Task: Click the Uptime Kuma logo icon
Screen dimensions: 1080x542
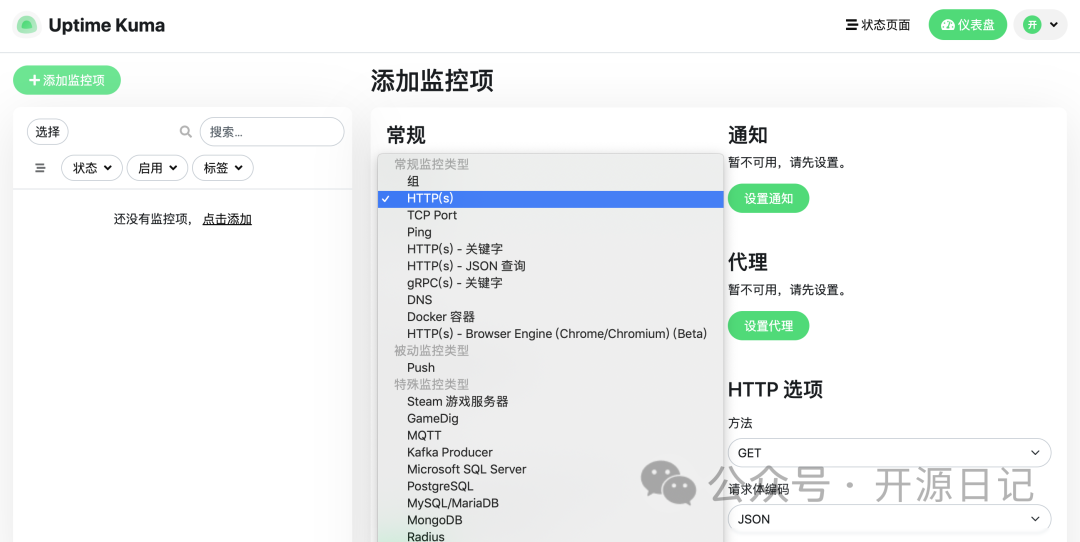Action: [x=26, y=25]
